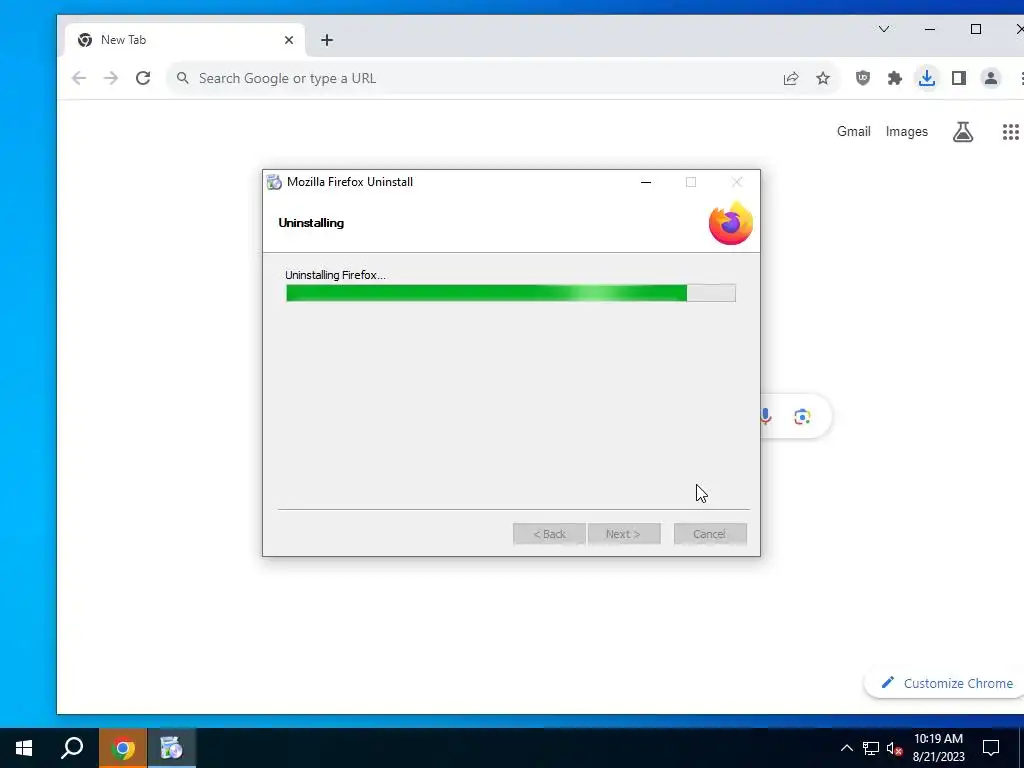Image resolution: width=1024 pixels, height=768 pixels.
Task: Bookmark this tab with the star icon
Action: click(x=823, y=78)
